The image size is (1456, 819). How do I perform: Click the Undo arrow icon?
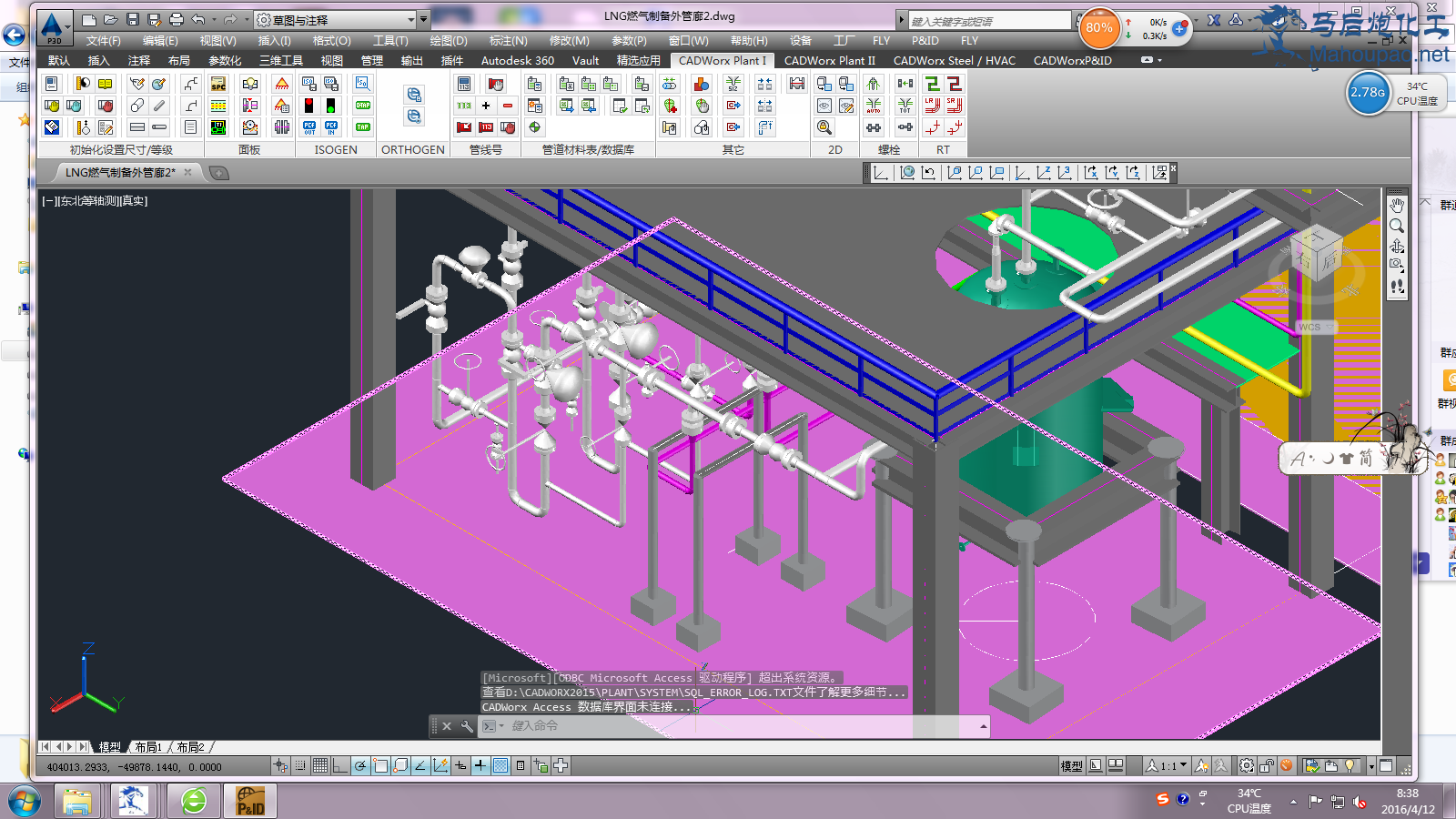198,19
